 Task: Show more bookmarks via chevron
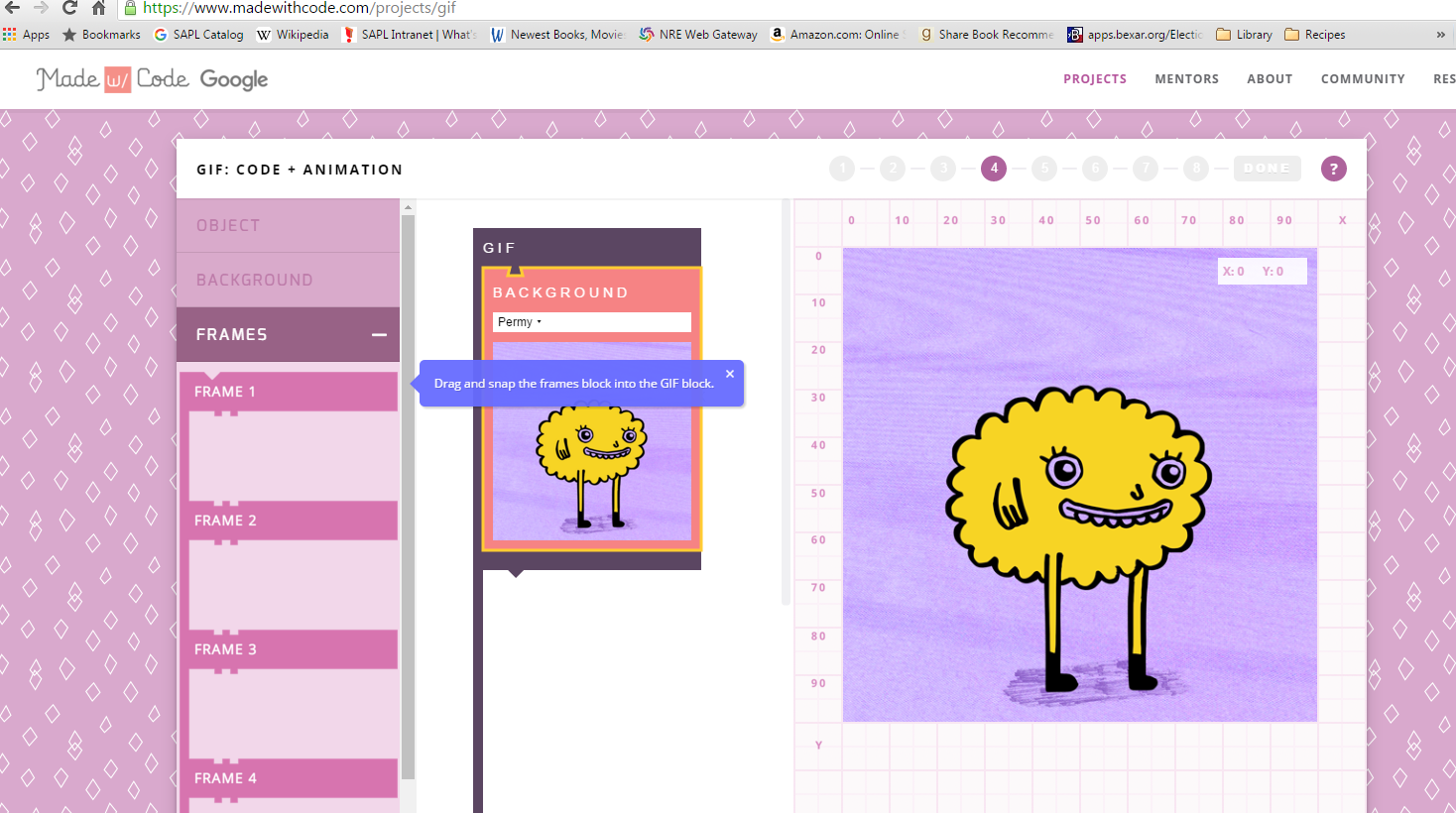pos(1440,35)
